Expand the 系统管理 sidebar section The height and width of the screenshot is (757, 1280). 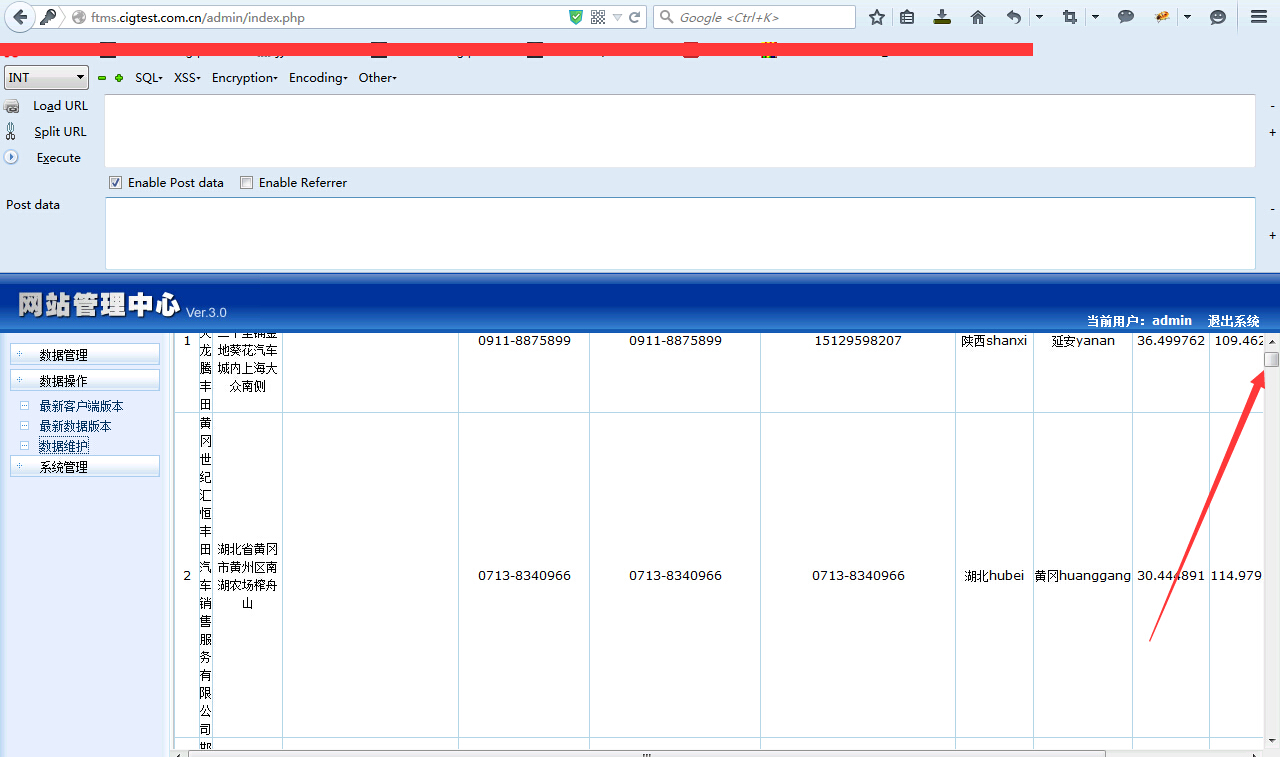pyautogui.click(x=85, y=466)
